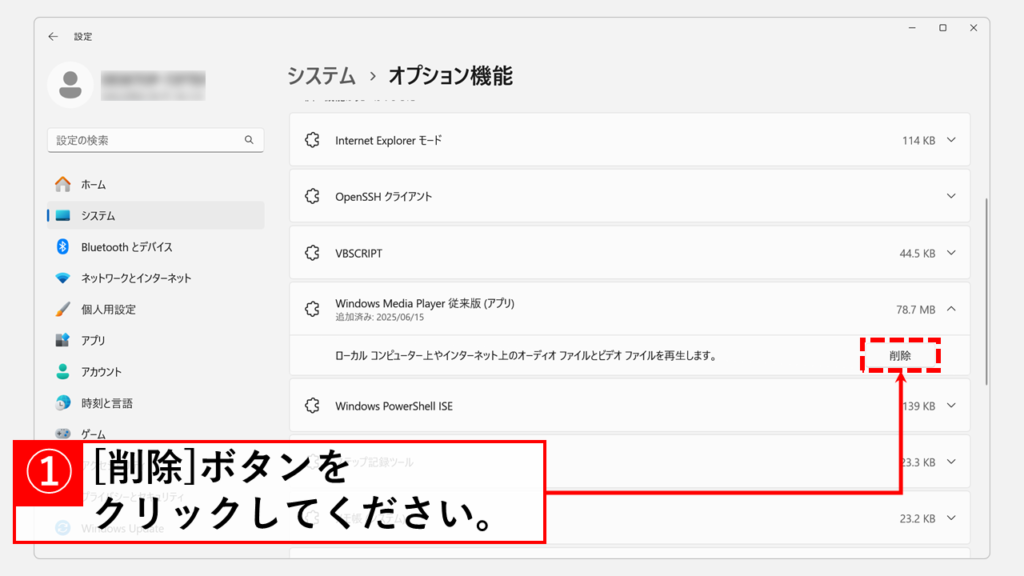Click the Internet Explorer mode feature icon

312,140
